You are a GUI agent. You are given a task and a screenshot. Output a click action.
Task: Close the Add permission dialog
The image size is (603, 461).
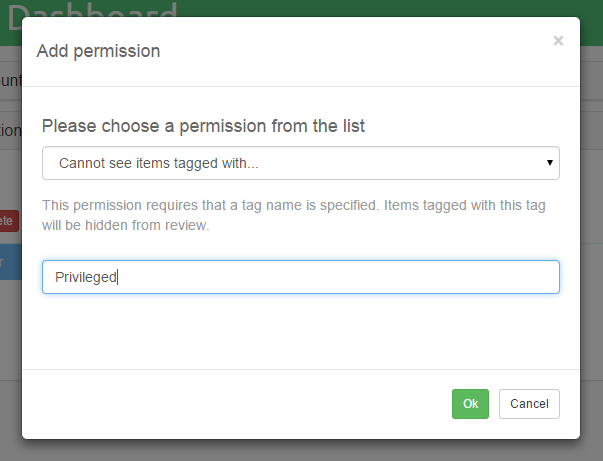(558, 41)
